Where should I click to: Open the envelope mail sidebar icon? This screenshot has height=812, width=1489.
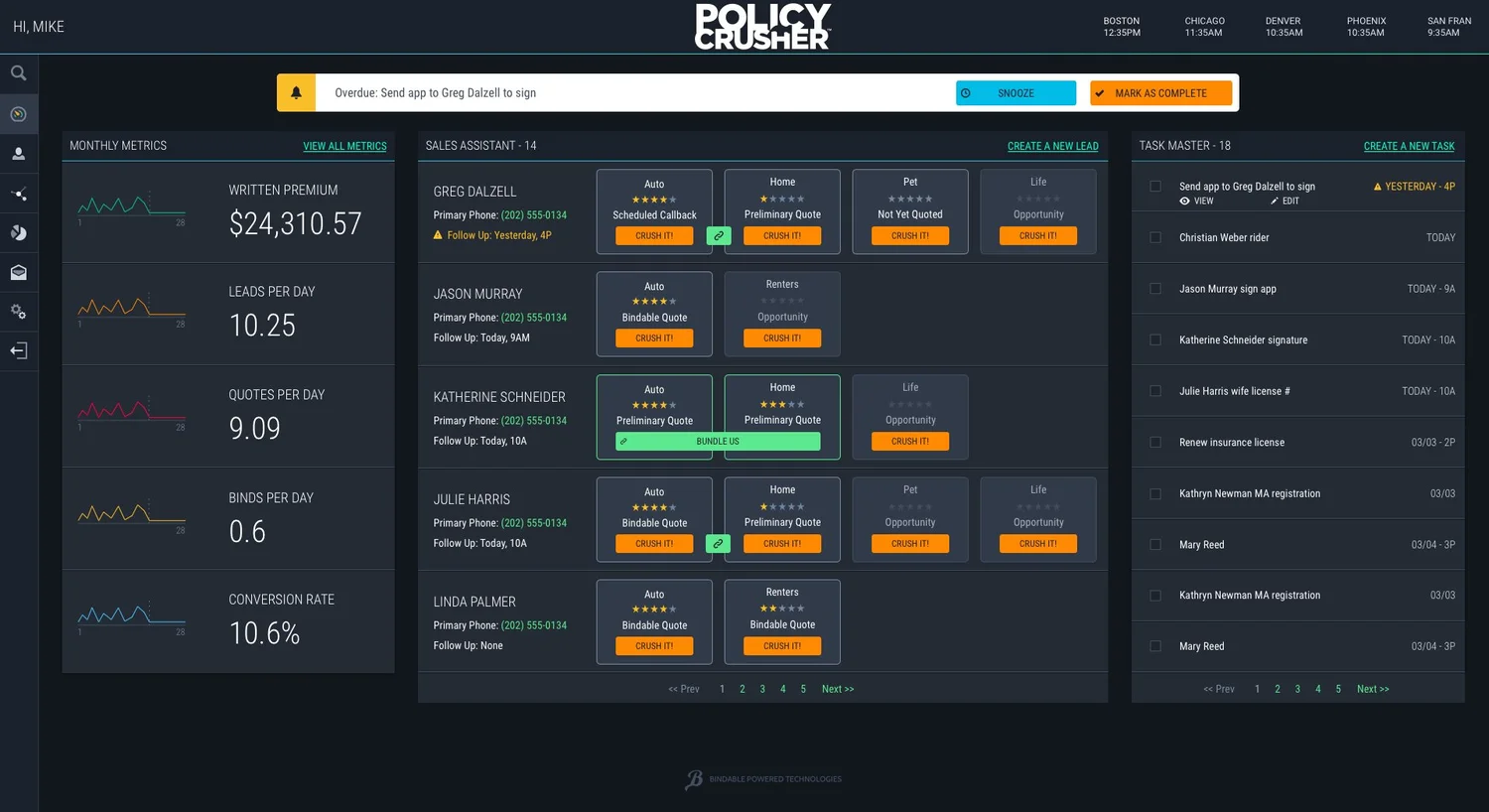coord(18,272)
